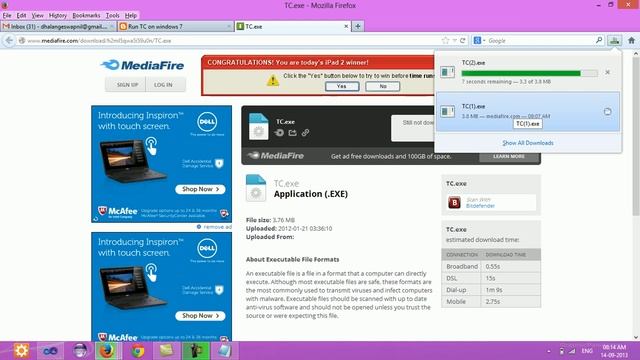Switch to Run TC on windows 7 tab

pyautogui.click(x=176, y=26)
